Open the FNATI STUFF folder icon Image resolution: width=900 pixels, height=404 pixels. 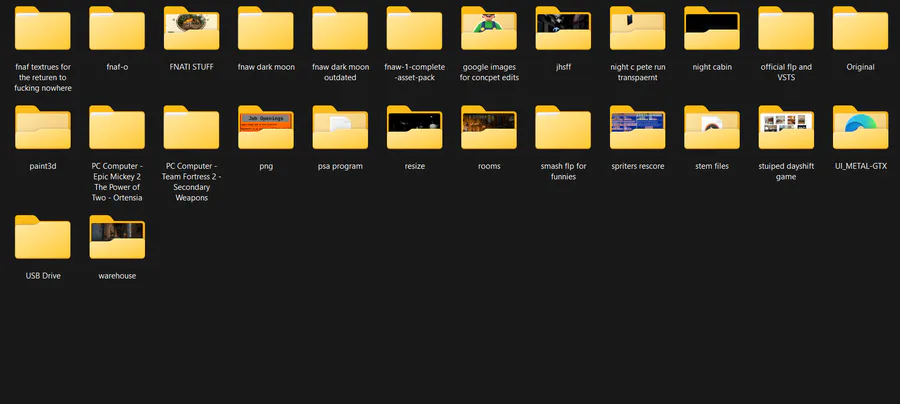191,28
